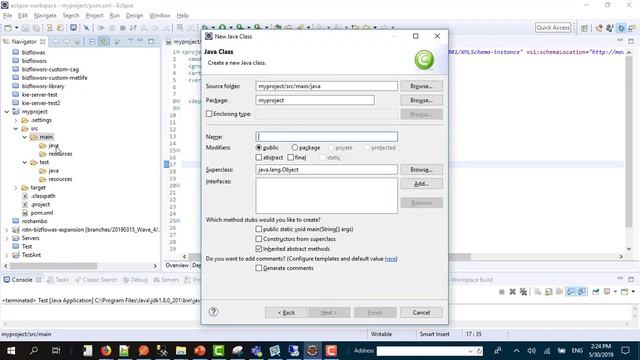Open the Project menu
The image size is (640, 360).
pyautogui.click(x=94, y=16)
